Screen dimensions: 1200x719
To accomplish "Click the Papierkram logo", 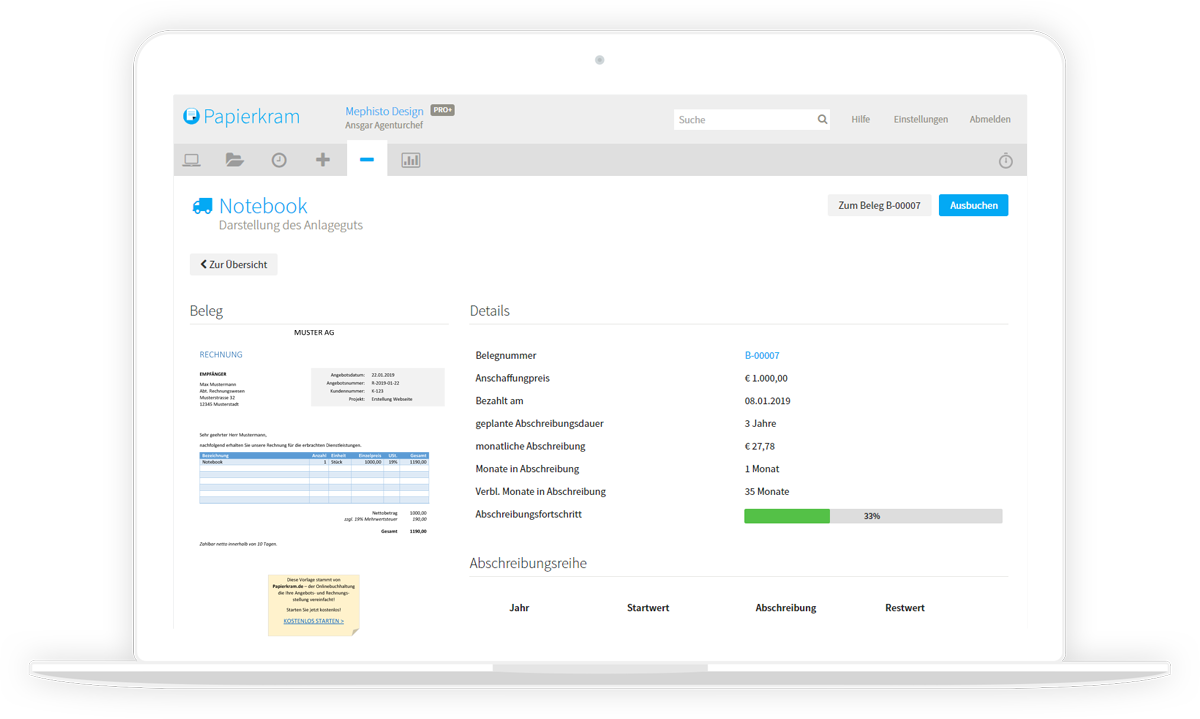I will point(241,116).
